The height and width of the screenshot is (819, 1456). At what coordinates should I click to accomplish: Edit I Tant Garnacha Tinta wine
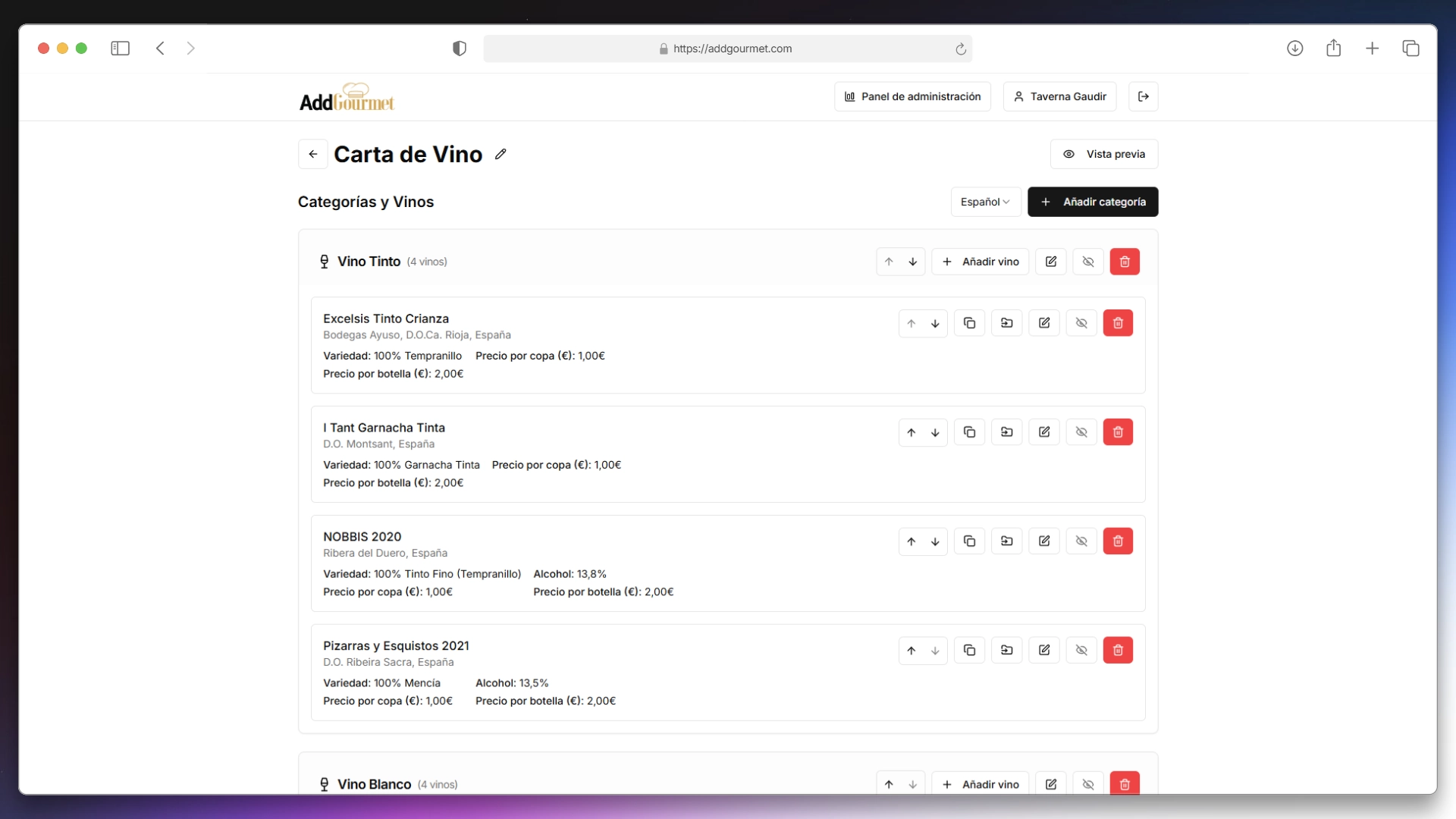1044,432
